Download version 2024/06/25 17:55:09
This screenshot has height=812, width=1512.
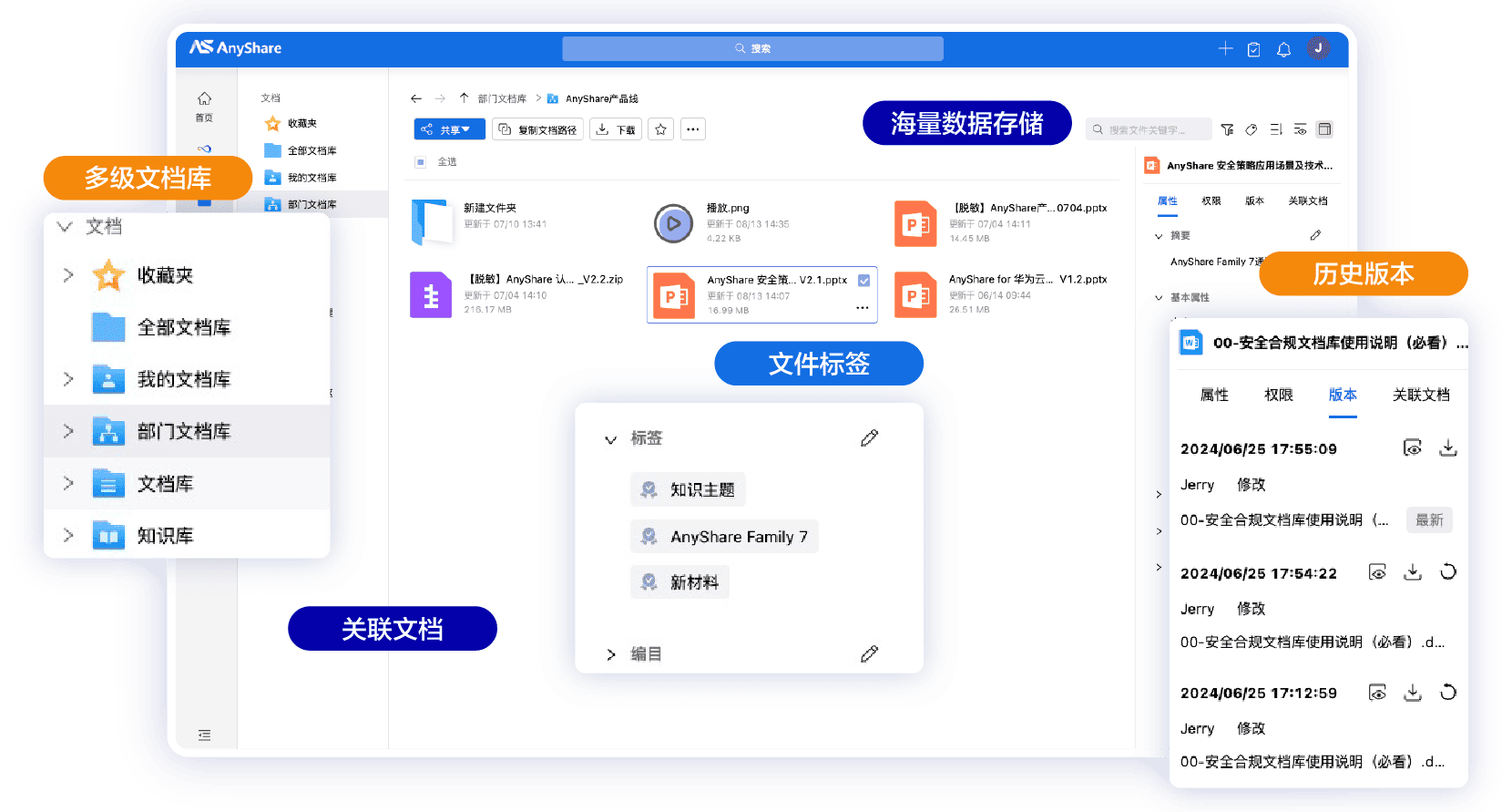point(1448,447)
